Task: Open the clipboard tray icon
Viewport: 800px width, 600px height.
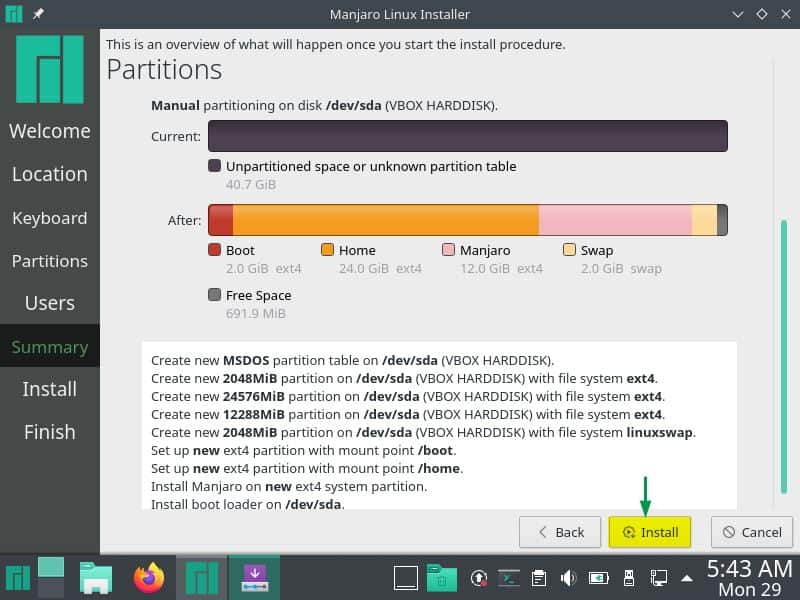Action: coord(539,577)
